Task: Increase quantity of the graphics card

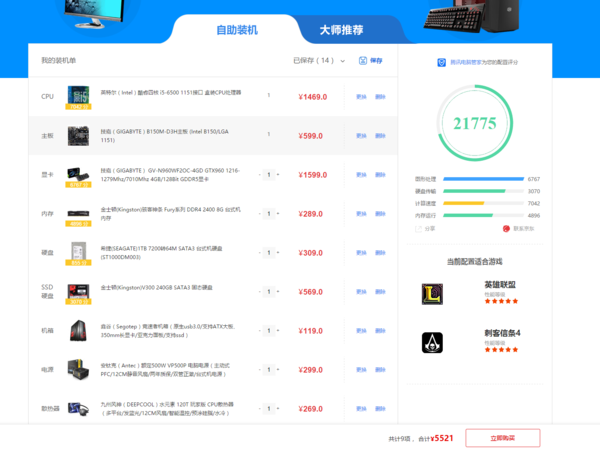Action: click(278, 175)
